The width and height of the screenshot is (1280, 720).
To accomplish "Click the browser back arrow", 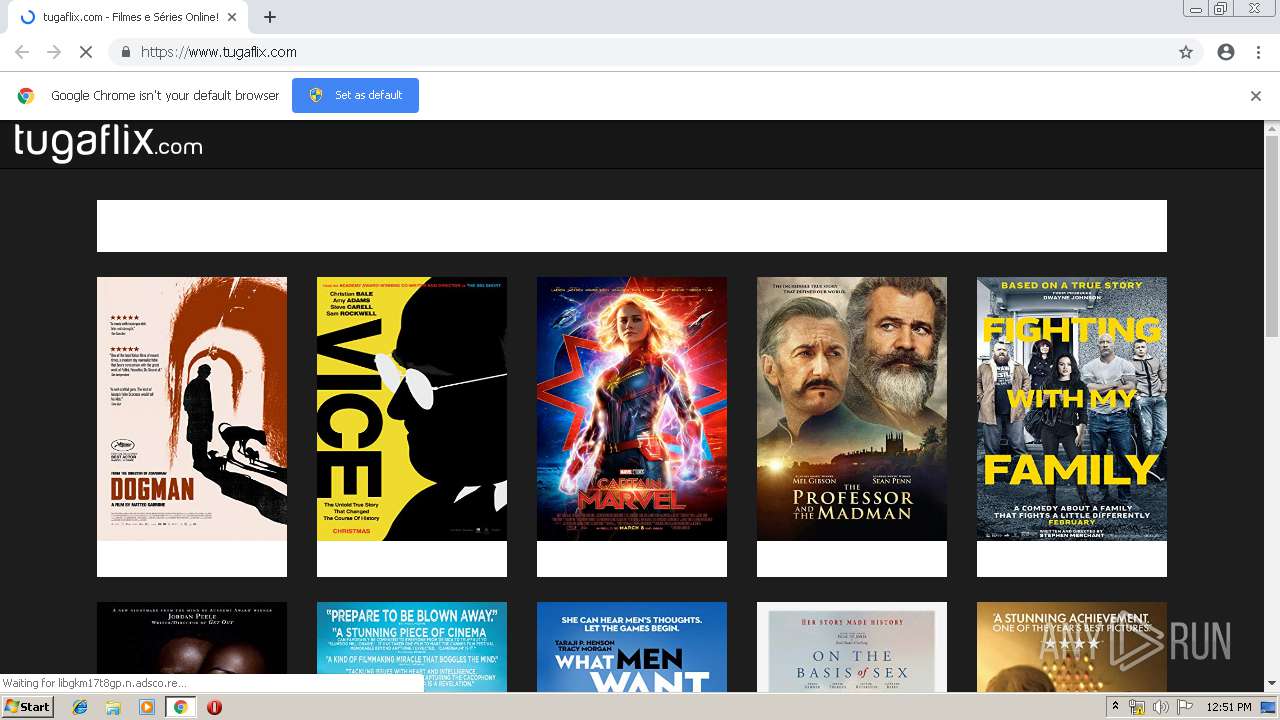I will [22, 52].
